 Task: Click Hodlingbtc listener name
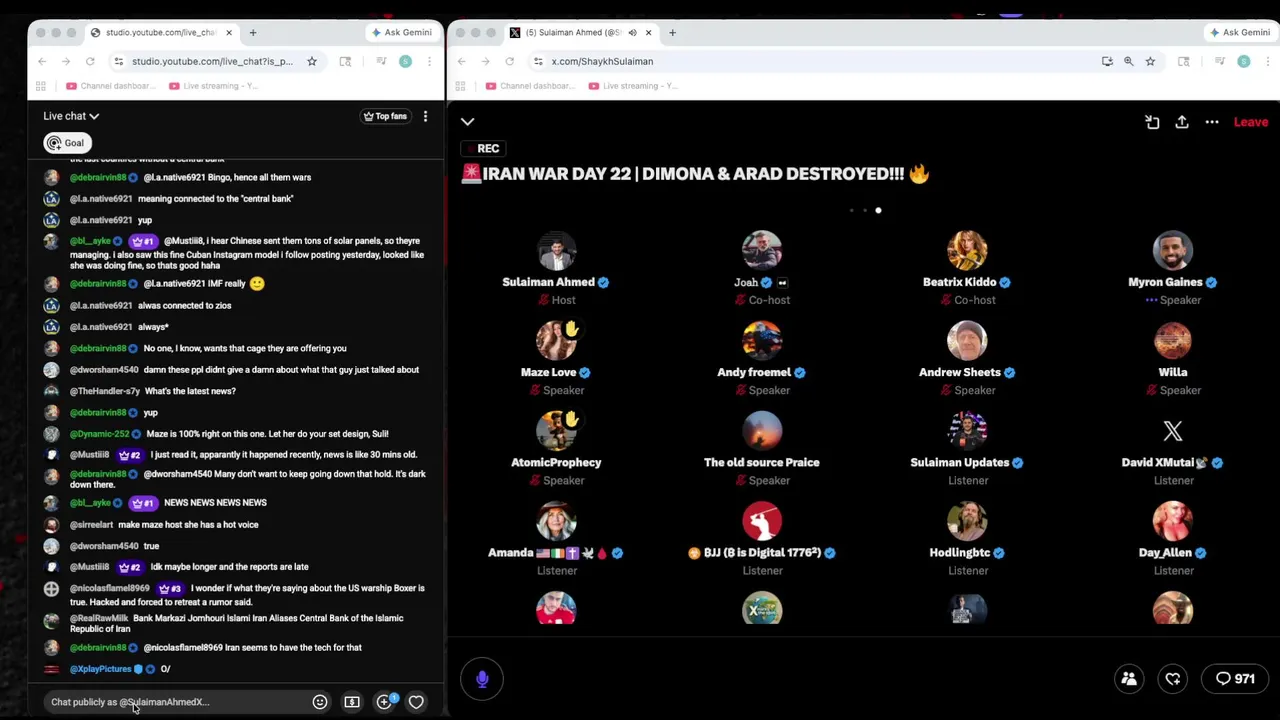[960, 552]
